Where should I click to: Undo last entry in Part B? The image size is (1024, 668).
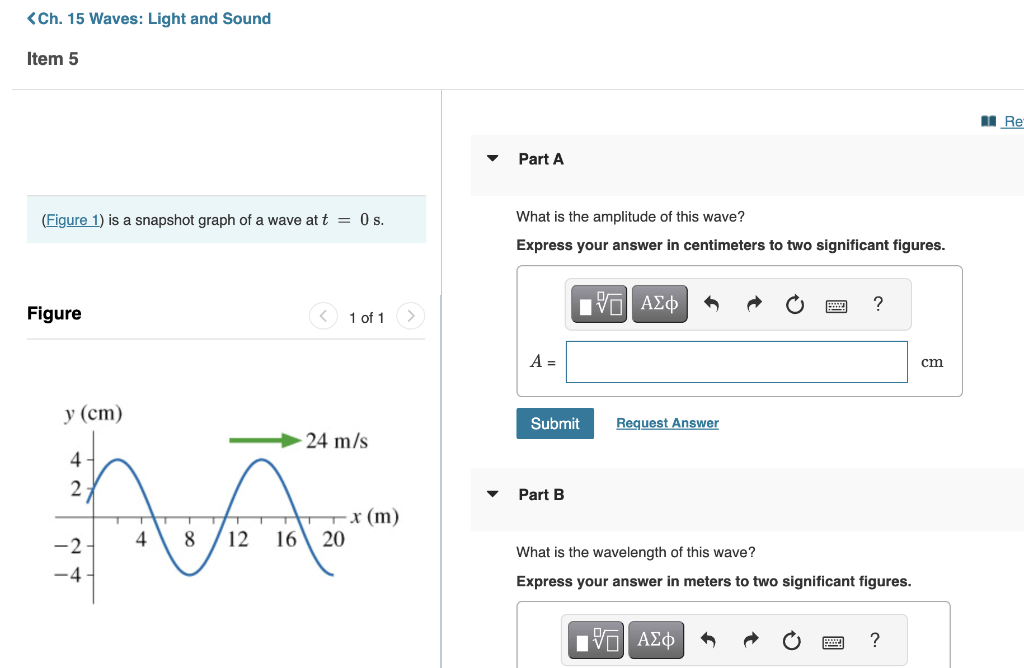(x=708, y=640)
